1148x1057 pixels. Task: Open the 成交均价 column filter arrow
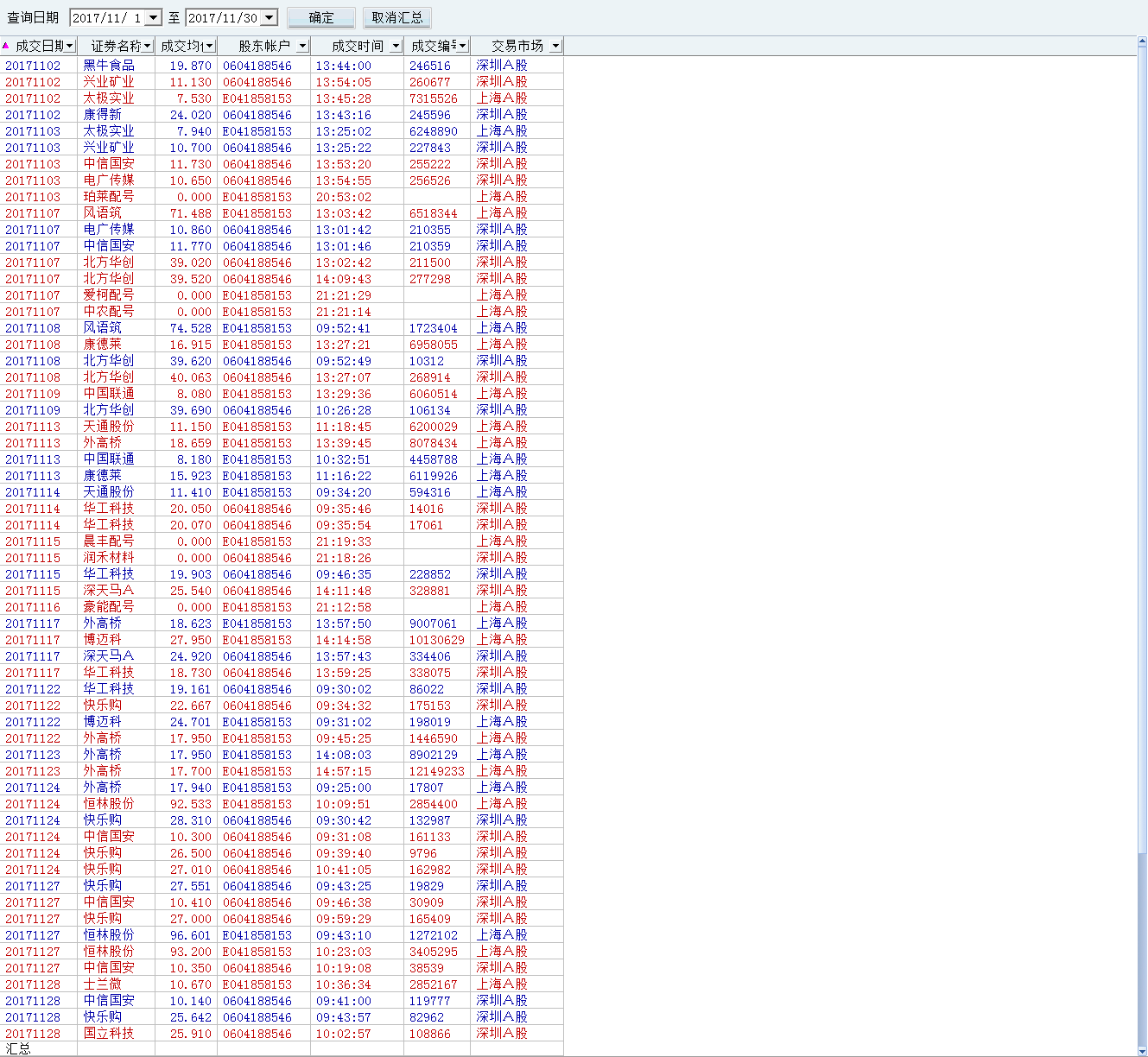pos(209,46)
